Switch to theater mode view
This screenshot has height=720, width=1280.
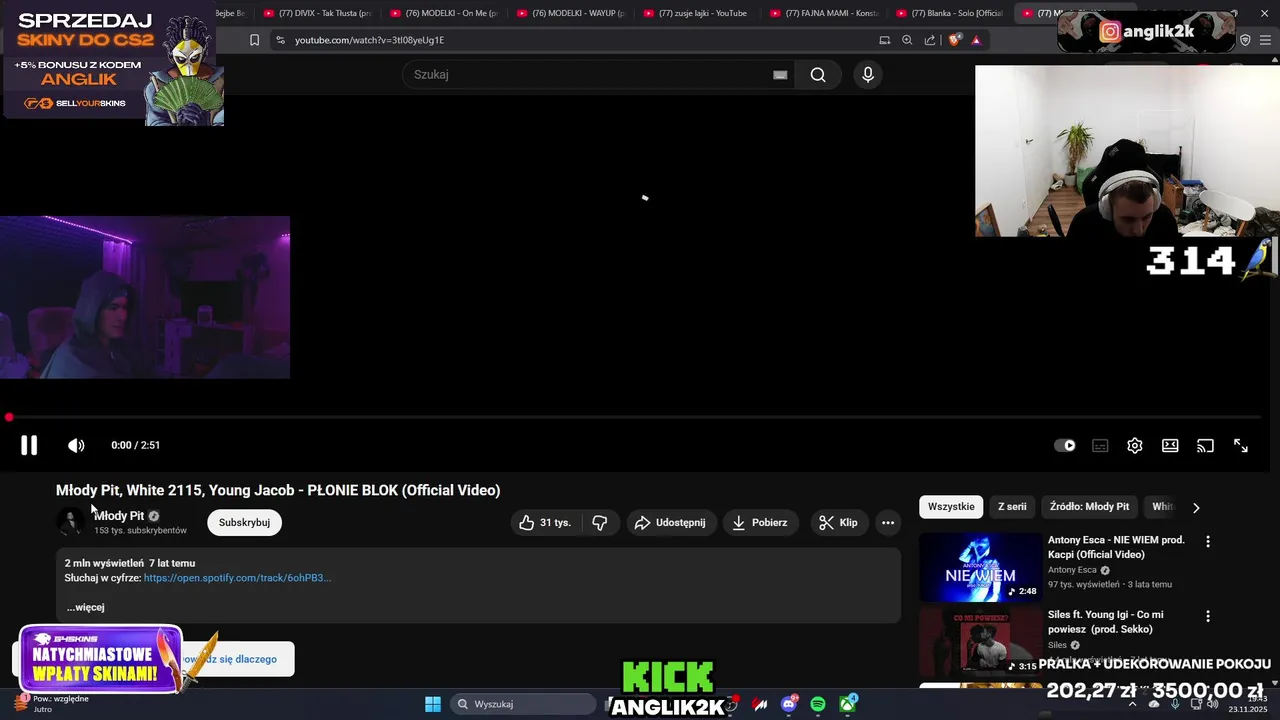[x=1170, y=446]
